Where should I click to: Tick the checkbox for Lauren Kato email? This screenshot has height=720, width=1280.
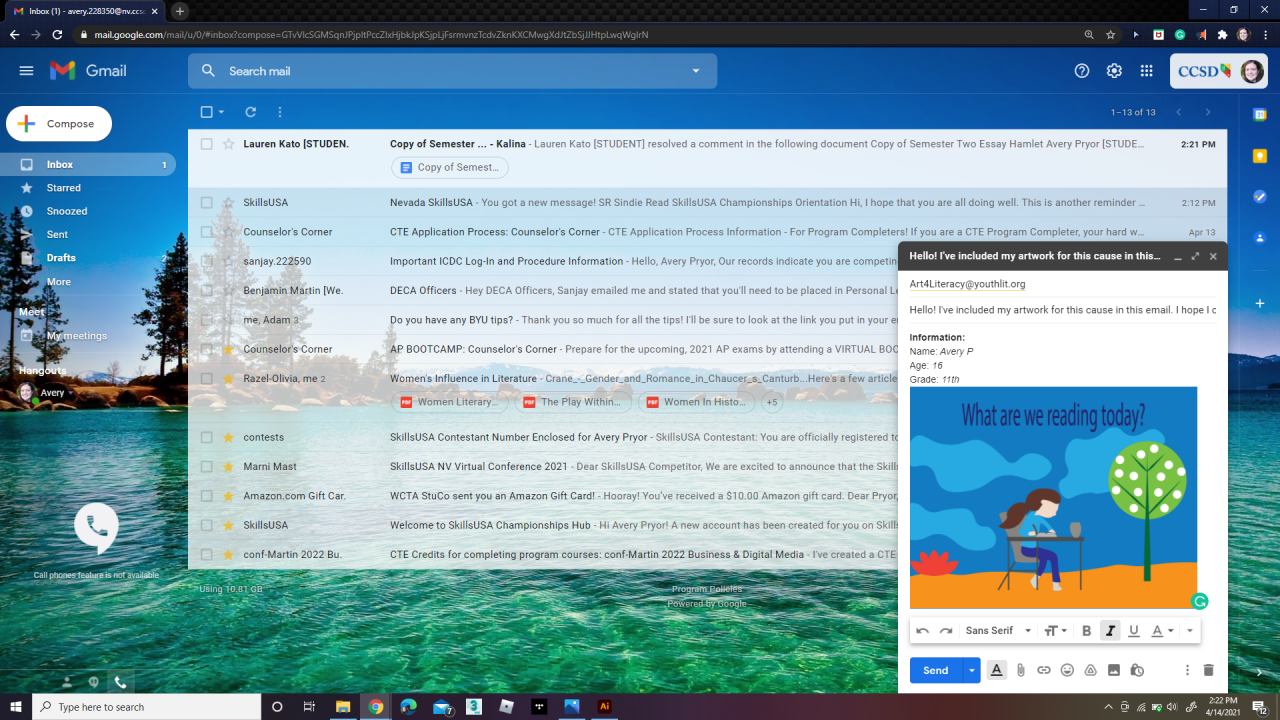[206, 144]
